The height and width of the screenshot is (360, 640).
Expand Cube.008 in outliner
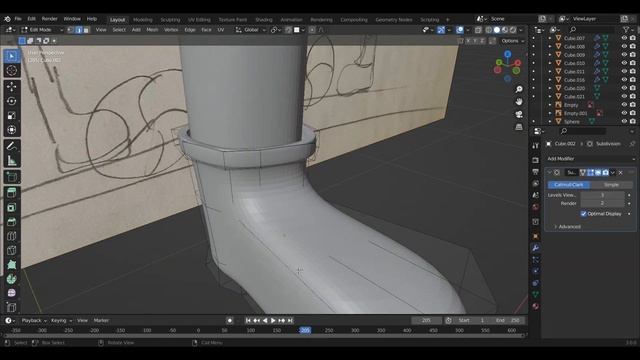[x=550, y=47]
